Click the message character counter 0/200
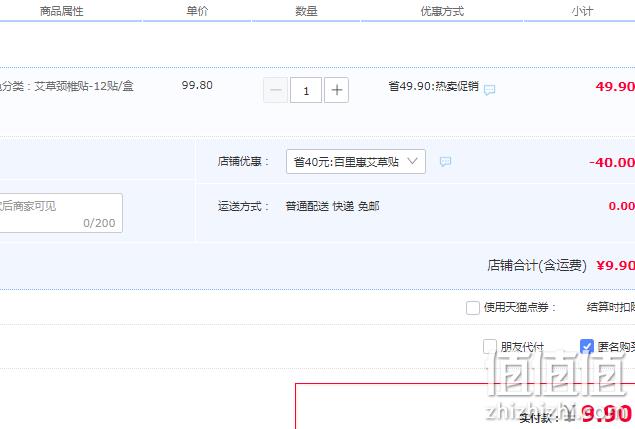The height and width of the screenshot is (429, 635). 99,223
